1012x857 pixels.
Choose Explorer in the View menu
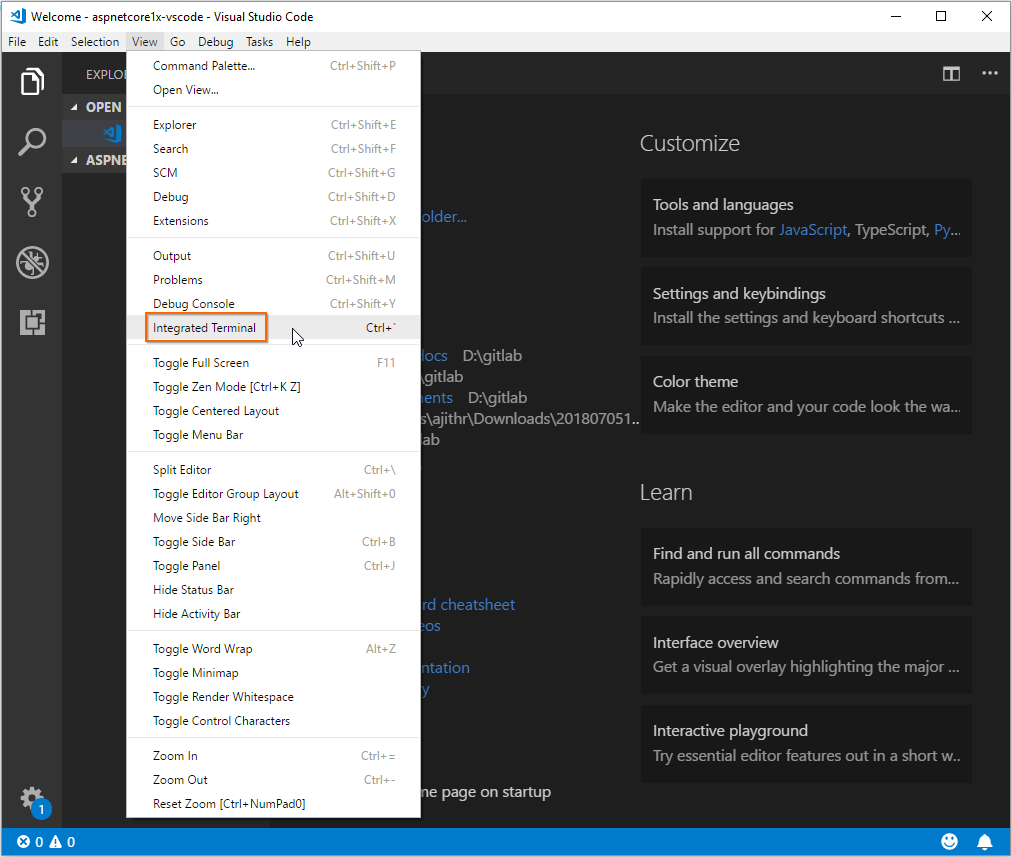pyautogui.click(x=274, y=125)
